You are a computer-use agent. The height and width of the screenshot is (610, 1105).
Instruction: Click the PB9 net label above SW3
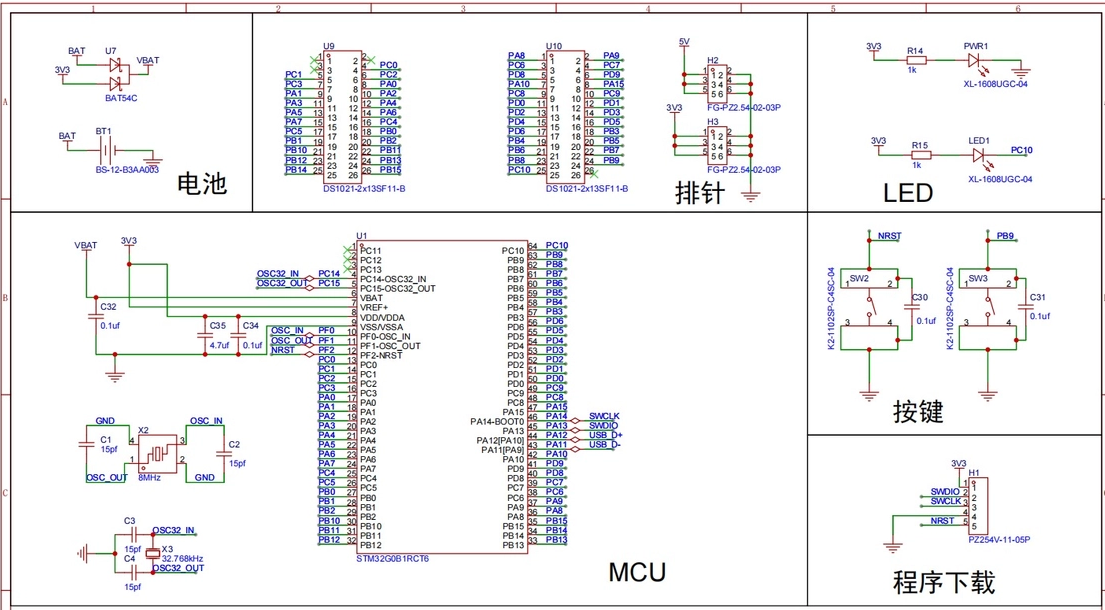[x=1006, y=235]
